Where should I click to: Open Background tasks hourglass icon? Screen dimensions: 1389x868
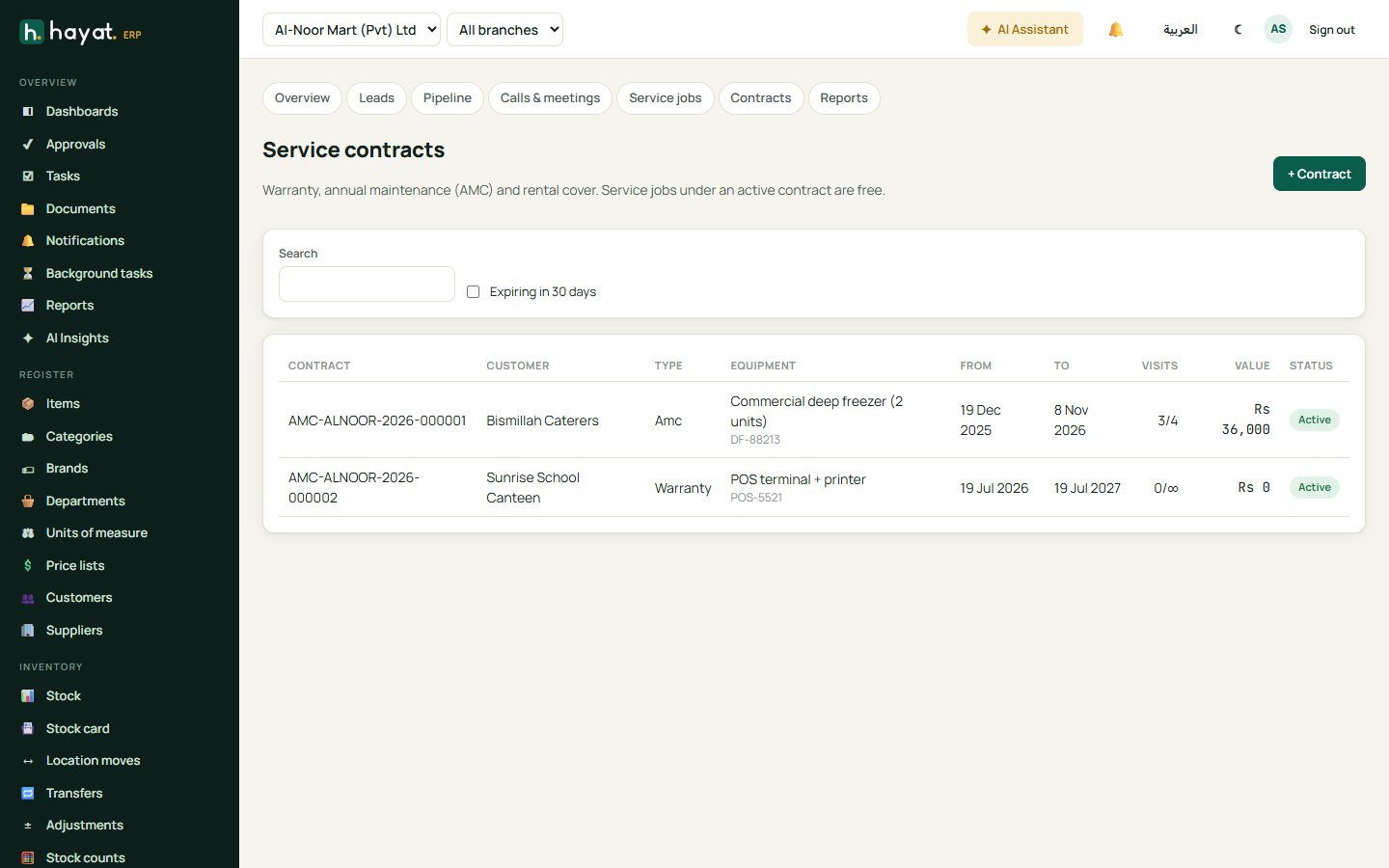pos(28,273)
